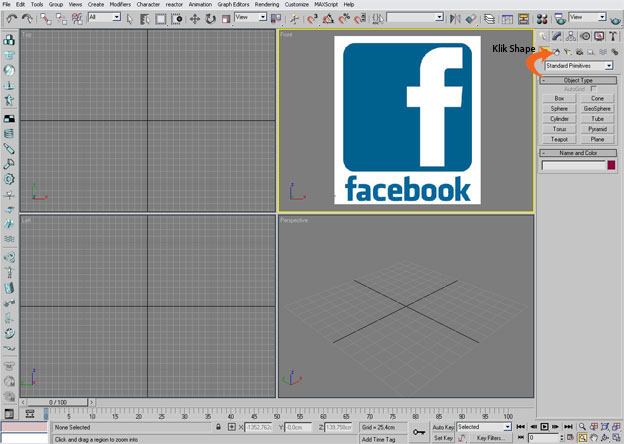This screenshot has height=444, width=624.
Task: Click Go to End playback button
Action: coord(568,426)
